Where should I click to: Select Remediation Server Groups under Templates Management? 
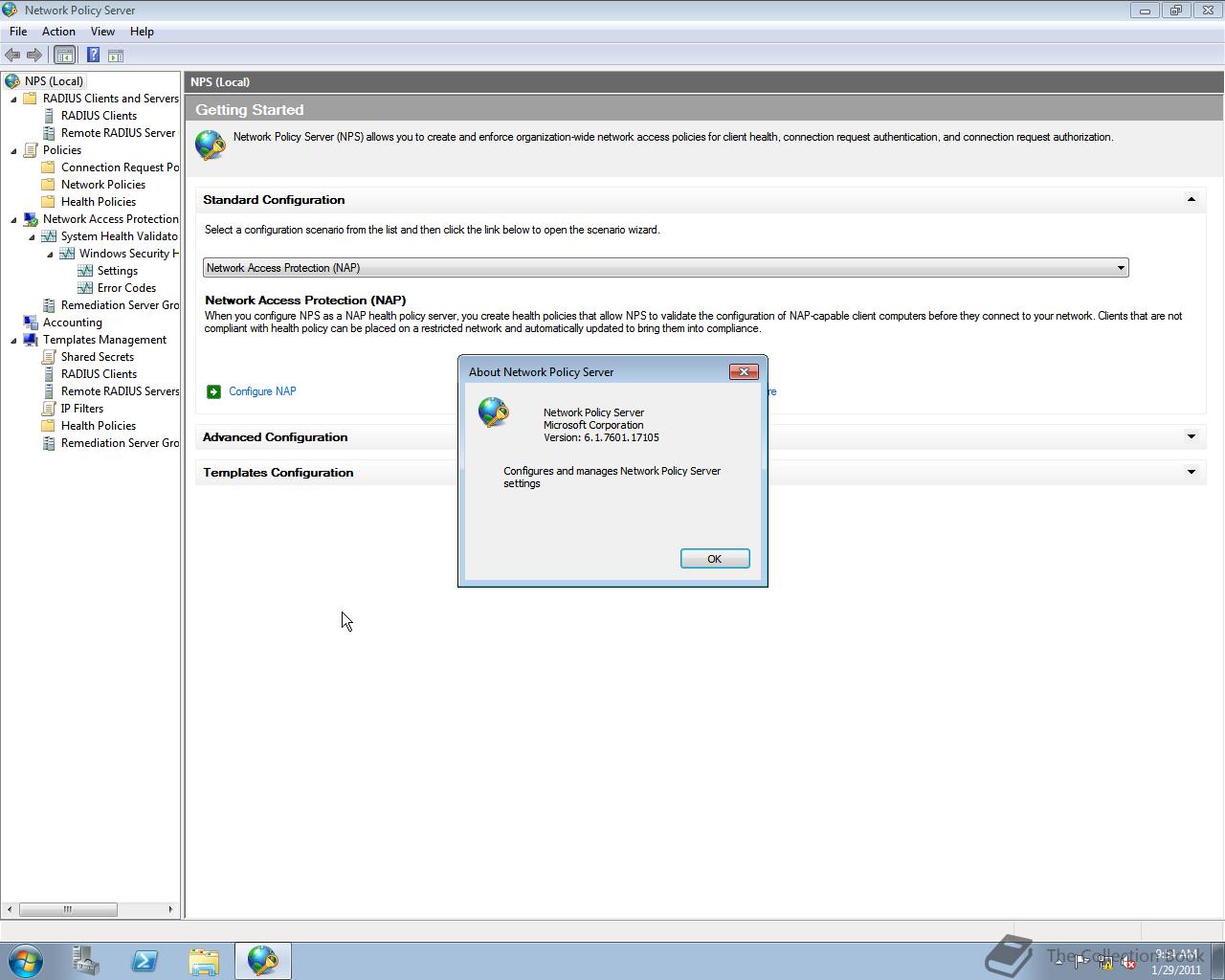tap(120, 443)
